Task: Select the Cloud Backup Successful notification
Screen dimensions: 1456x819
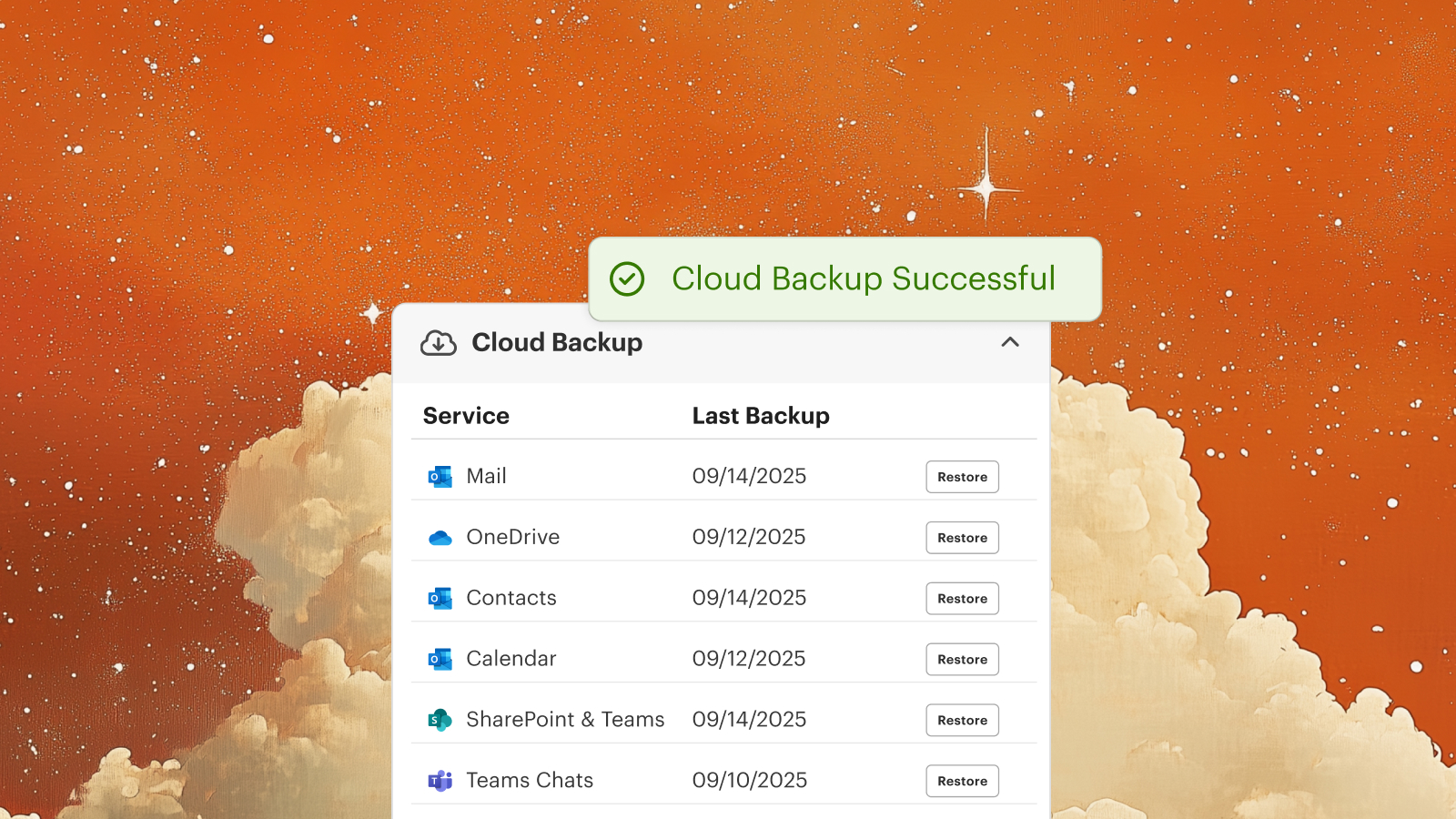Action: (863, 279)
